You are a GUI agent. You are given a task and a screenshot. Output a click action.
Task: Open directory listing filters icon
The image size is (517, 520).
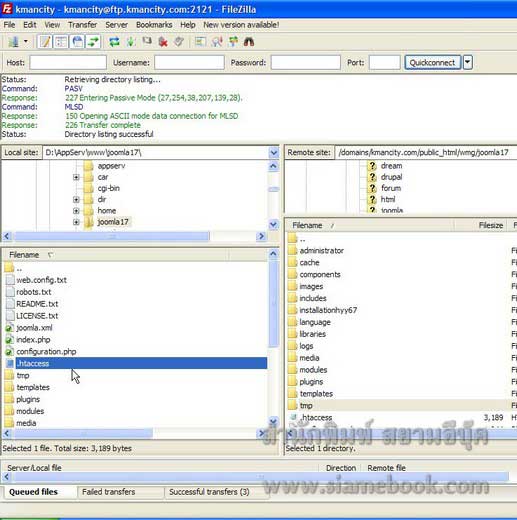pos(200,42)
